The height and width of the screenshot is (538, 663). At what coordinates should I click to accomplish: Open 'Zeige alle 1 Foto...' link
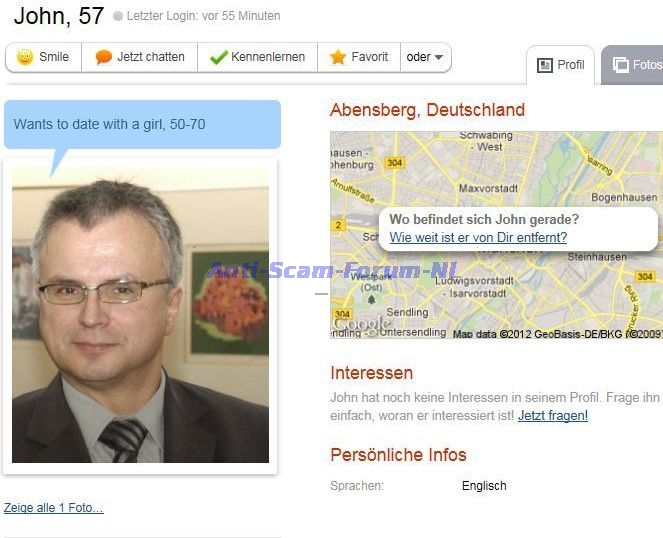[54, 508]
